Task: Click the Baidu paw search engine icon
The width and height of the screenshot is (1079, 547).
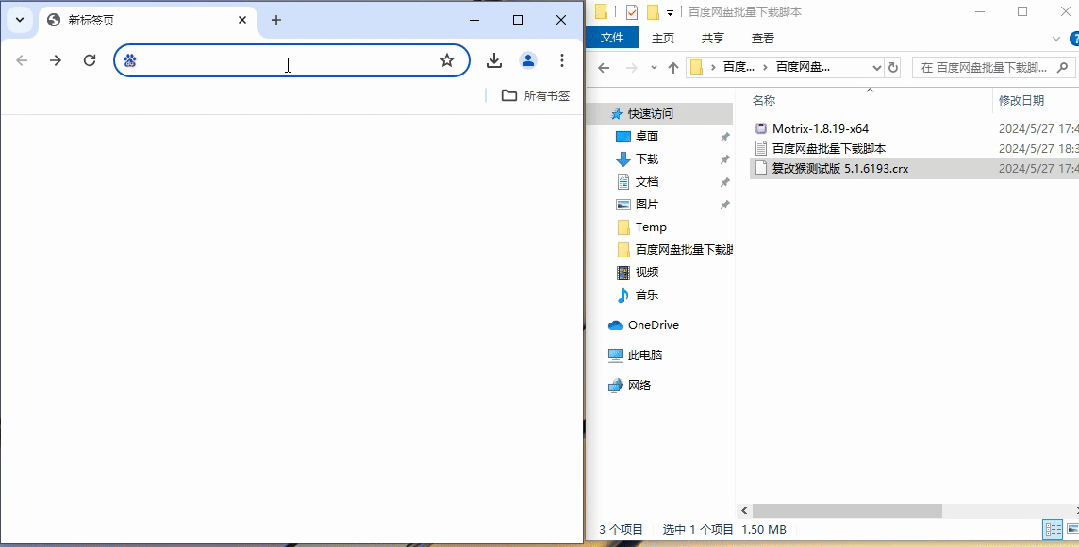Action: 130,61
